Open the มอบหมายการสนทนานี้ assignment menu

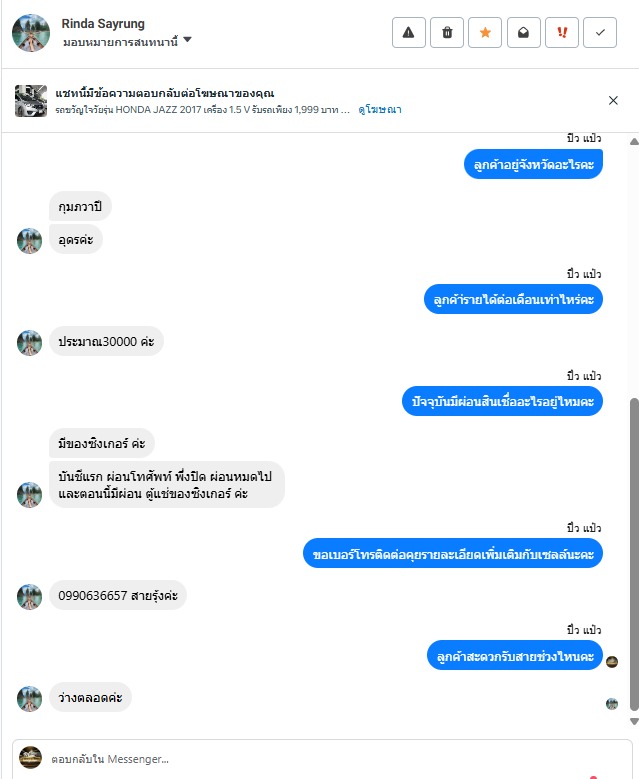click(127, 42)
